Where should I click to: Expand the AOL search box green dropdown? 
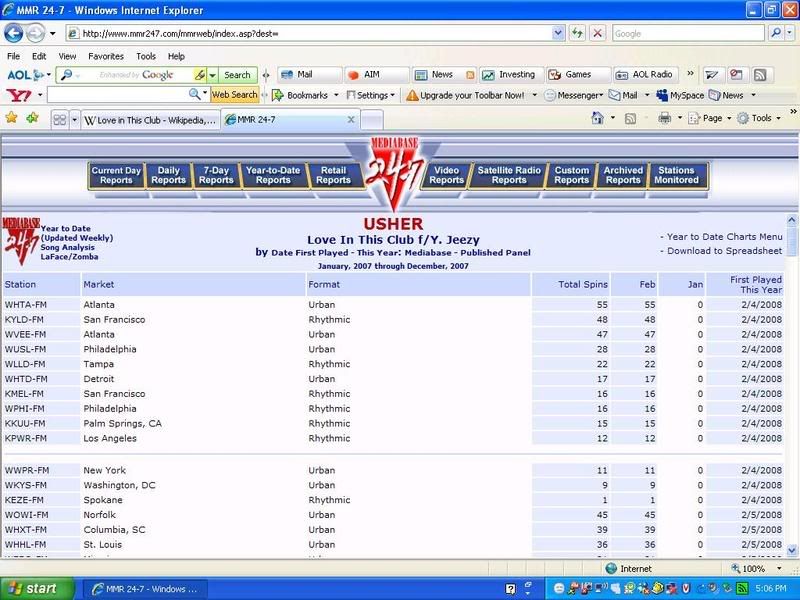tap(212, 75)
